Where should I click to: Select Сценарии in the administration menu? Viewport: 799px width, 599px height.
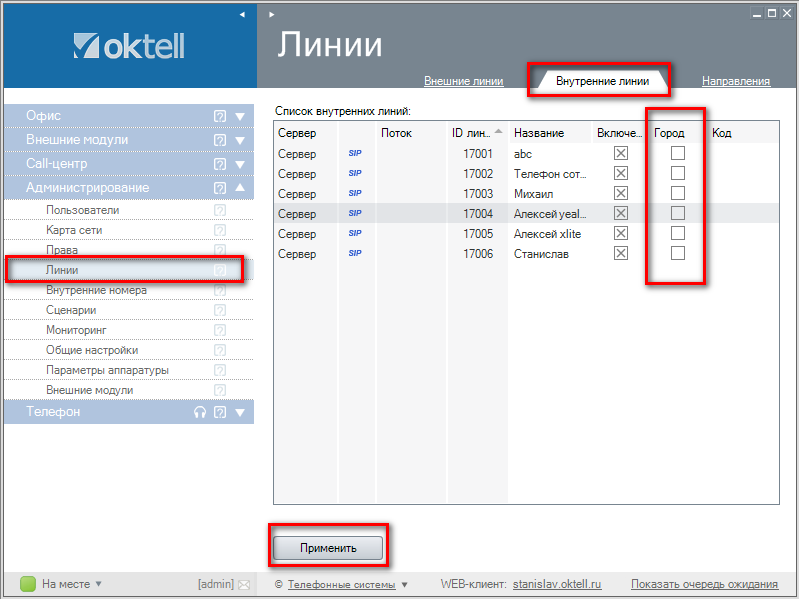71,310
